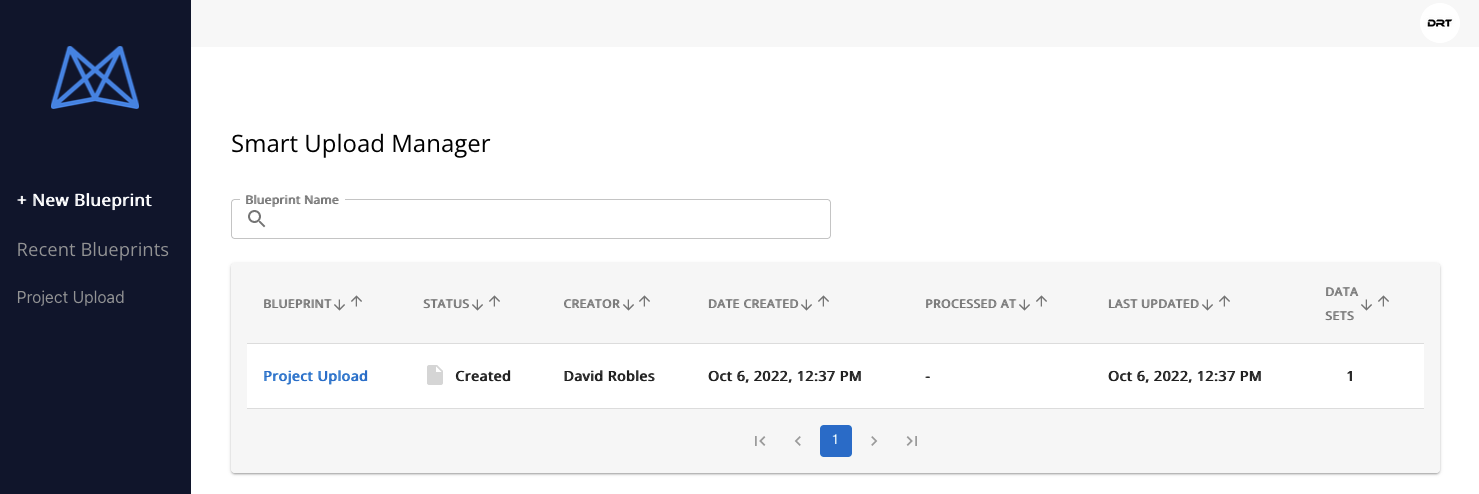This screenshot has width=1479, height=494.
Task: Sort Processed At column descending
Action: pos(1024,304)
